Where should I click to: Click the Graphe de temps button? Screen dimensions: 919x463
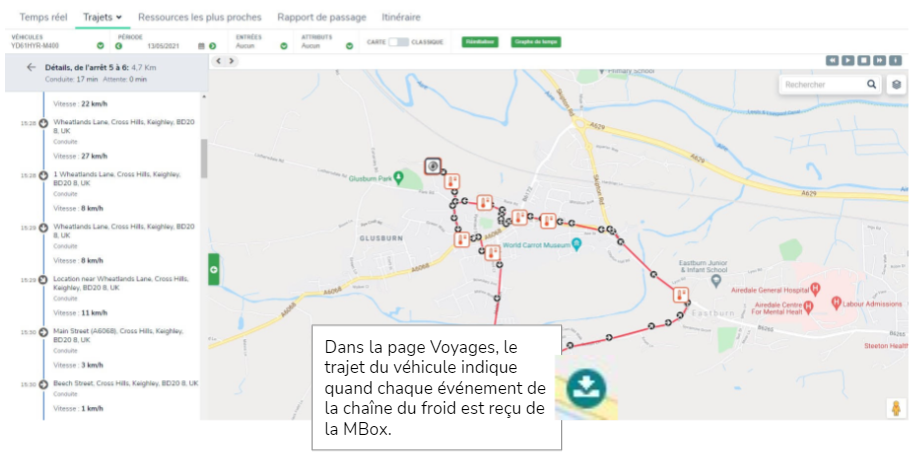coord(536,42)
